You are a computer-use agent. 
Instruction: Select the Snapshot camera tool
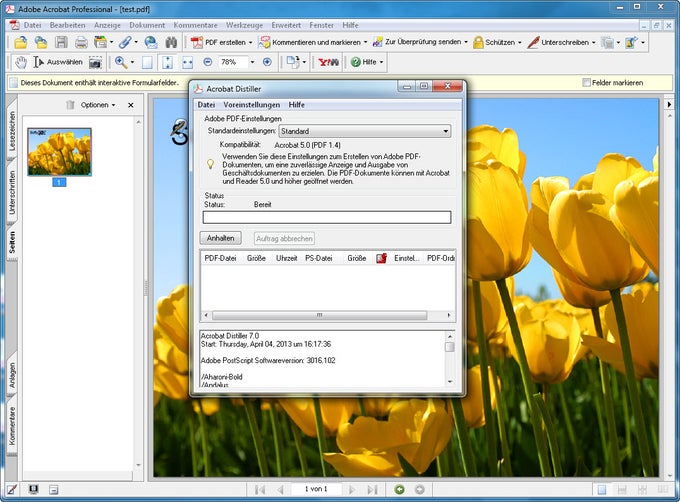[x=95, y=62]
